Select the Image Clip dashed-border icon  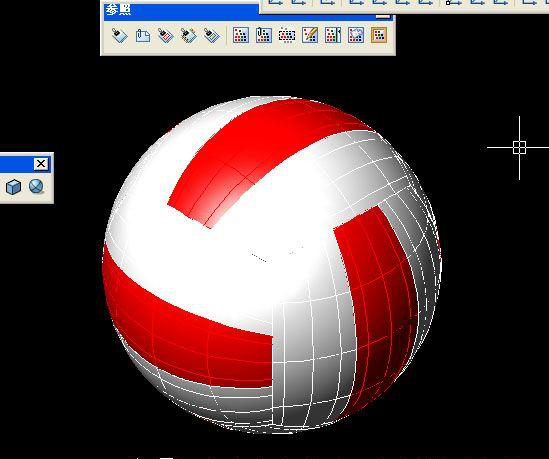point(287,35)
